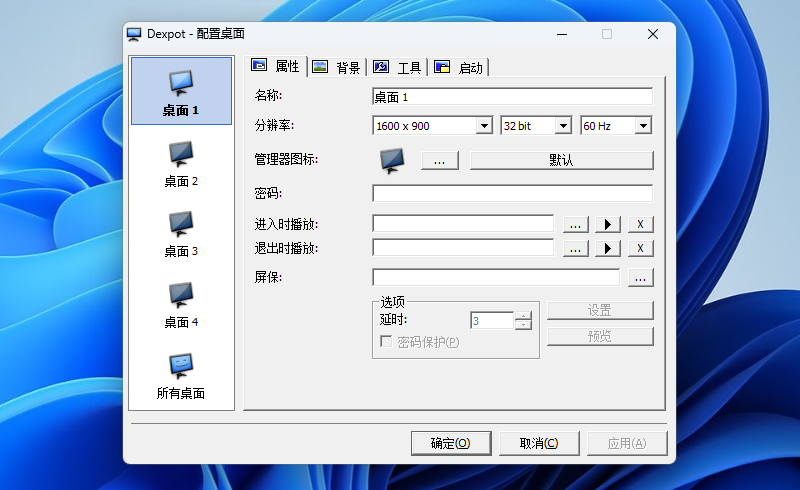Clear the 退出时播放 sound with X
The height and width of the screenshot is (490, 800).
tap(640, 248)
